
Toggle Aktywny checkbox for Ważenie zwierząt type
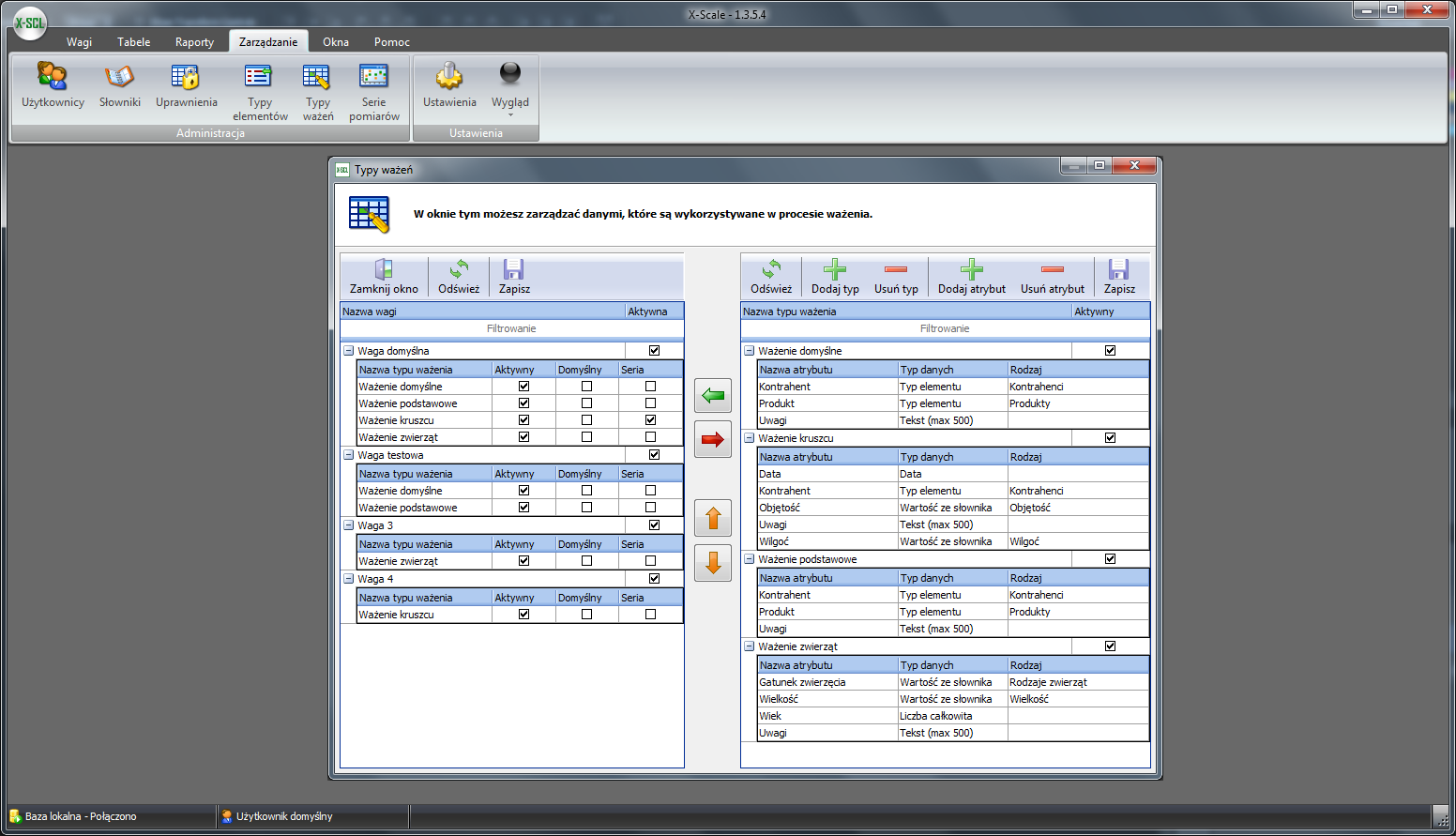click(x=1110, y=646)
